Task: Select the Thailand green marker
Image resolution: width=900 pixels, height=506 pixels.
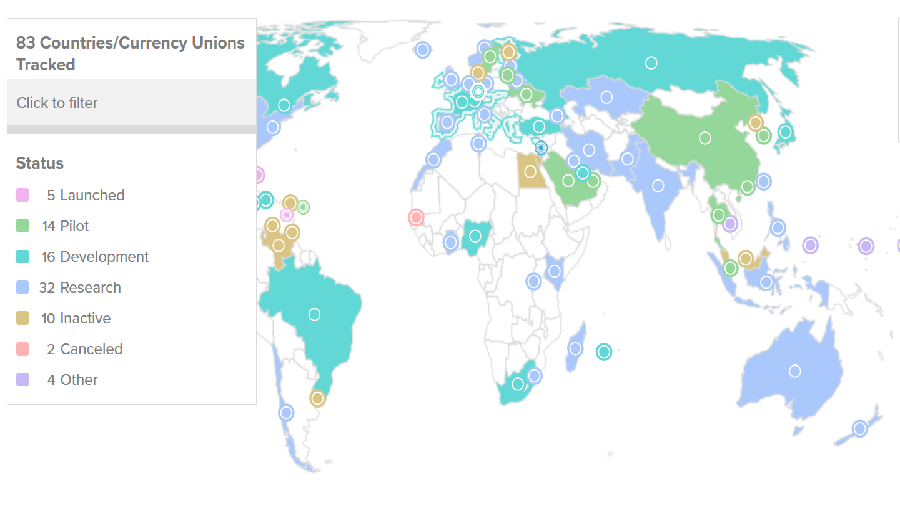Action: 718,216
